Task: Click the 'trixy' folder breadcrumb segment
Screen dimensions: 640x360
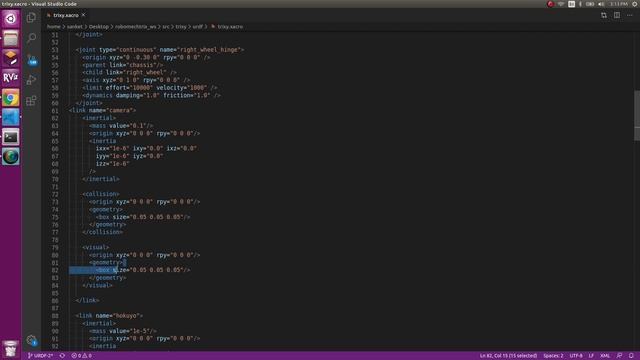Action: (x=181, y=27)
